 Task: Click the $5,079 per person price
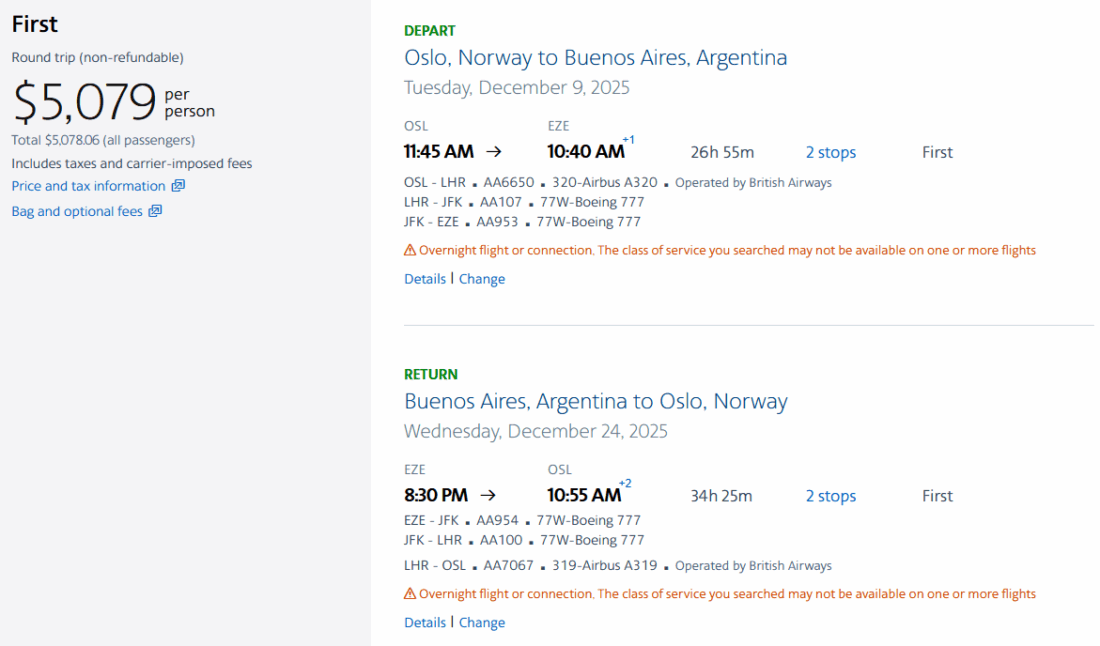tap(85, 102)
